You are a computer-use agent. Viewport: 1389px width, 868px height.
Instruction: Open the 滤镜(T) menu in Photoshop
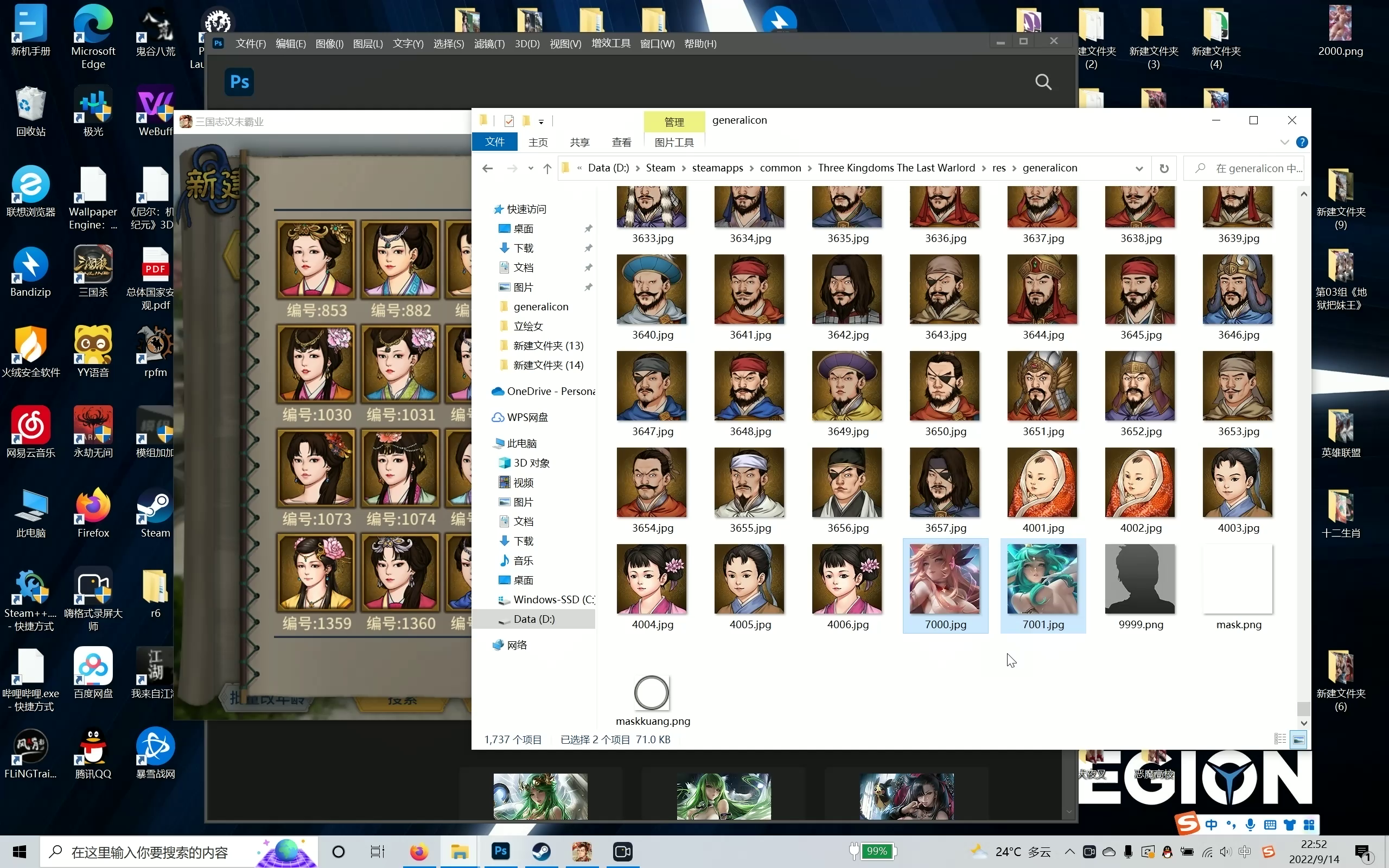coord(489,43)
